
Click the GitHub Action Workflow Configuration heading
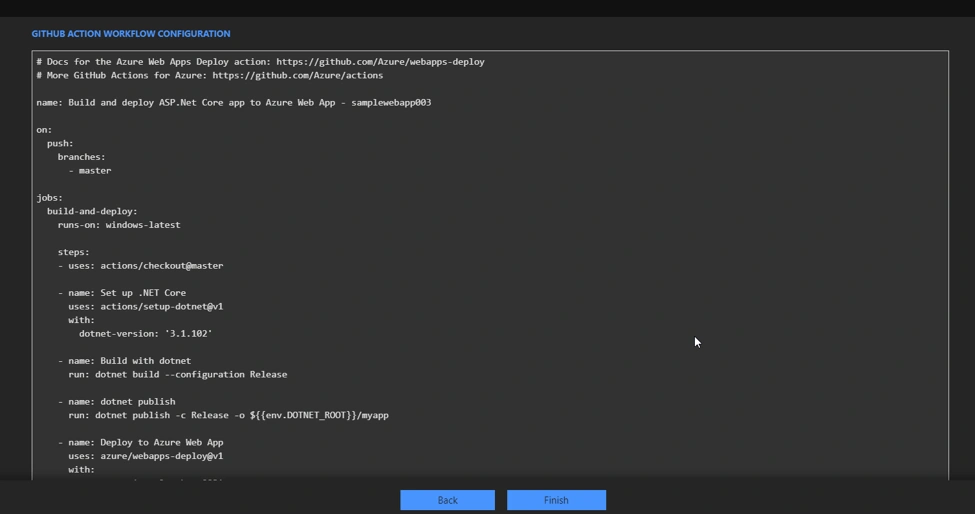(x=131, y=34)
